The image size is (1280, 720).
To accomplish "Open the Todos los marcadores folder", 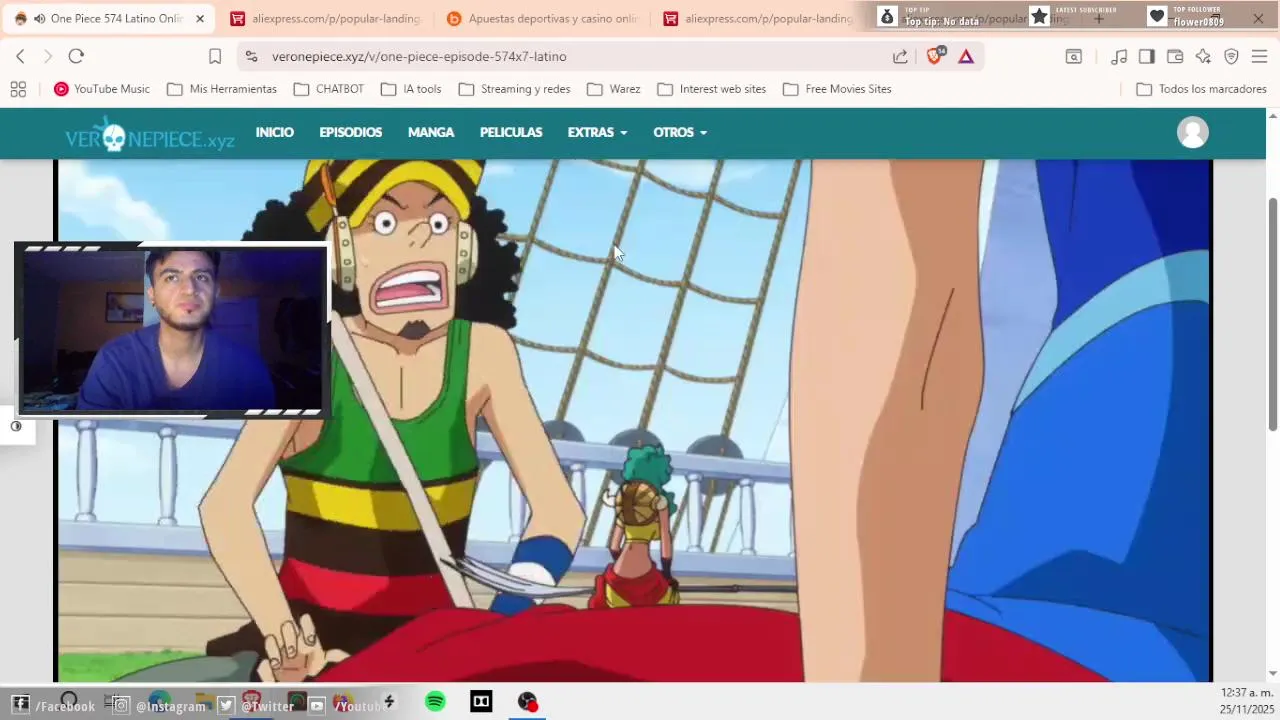I will coord(1201,89).
